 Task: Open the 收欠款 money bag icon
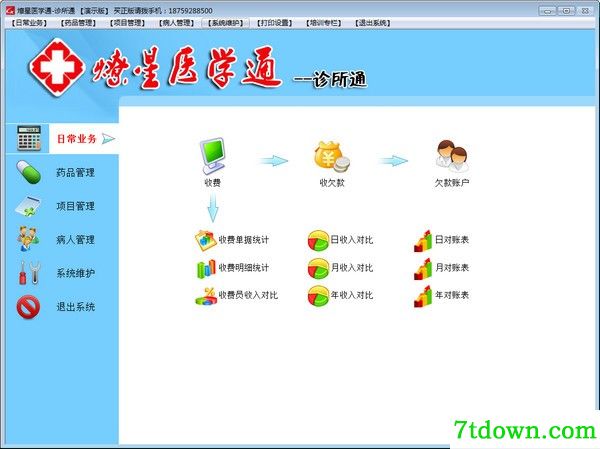pyautogui.click(x=332, y=157)
